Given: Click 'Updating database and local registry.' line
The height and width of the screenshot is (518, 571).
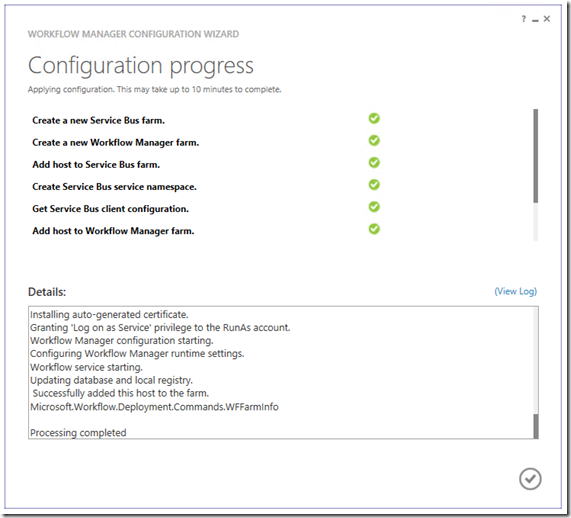Looking at the screenshot, I should pos(111,380).
